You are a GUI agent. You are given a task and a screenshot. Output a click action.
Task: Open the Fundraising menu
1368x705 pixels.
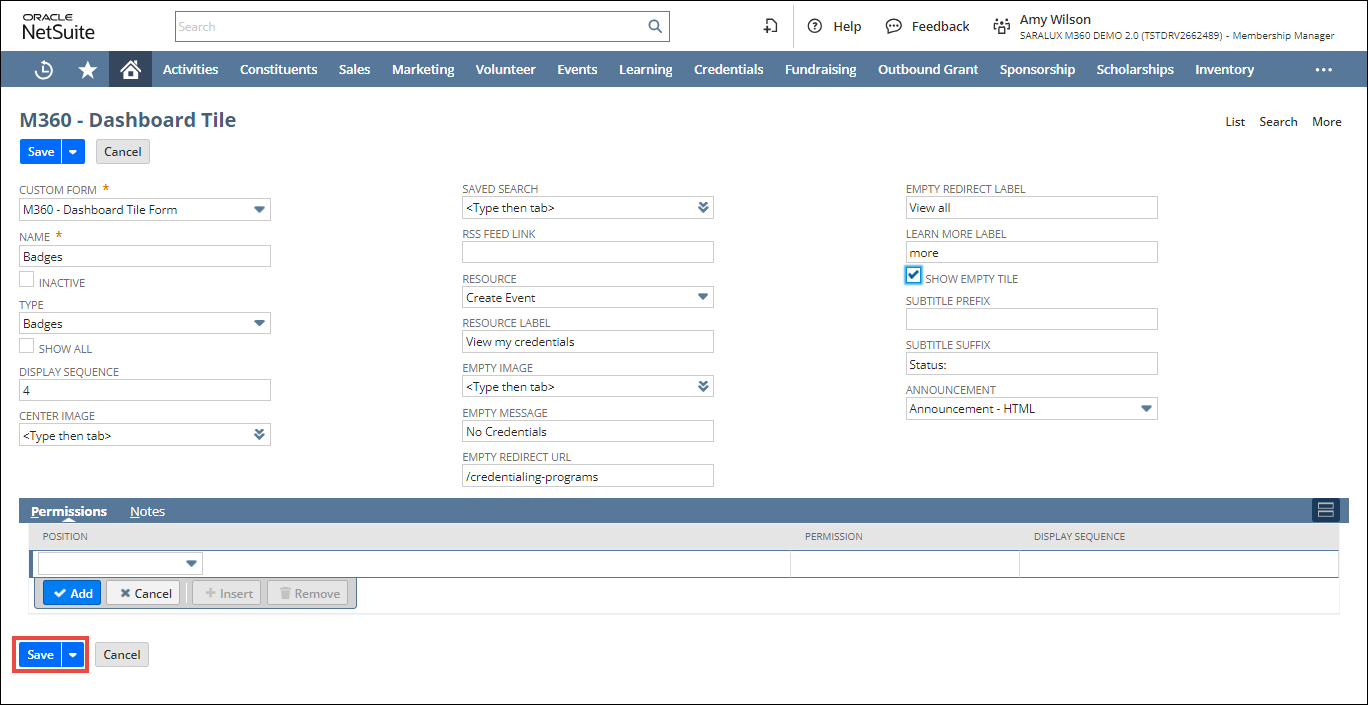[x=820, y=70]
